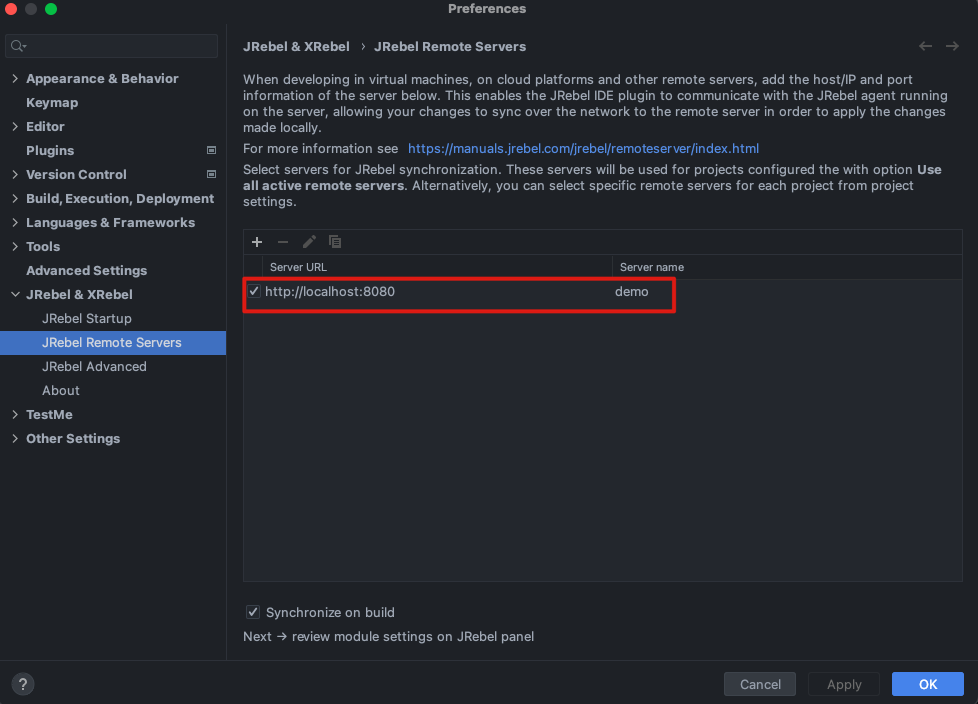This screenshot has height=704, width=978.
Task: Expand Languages & Frameworks section
Action: coord(15,223)
